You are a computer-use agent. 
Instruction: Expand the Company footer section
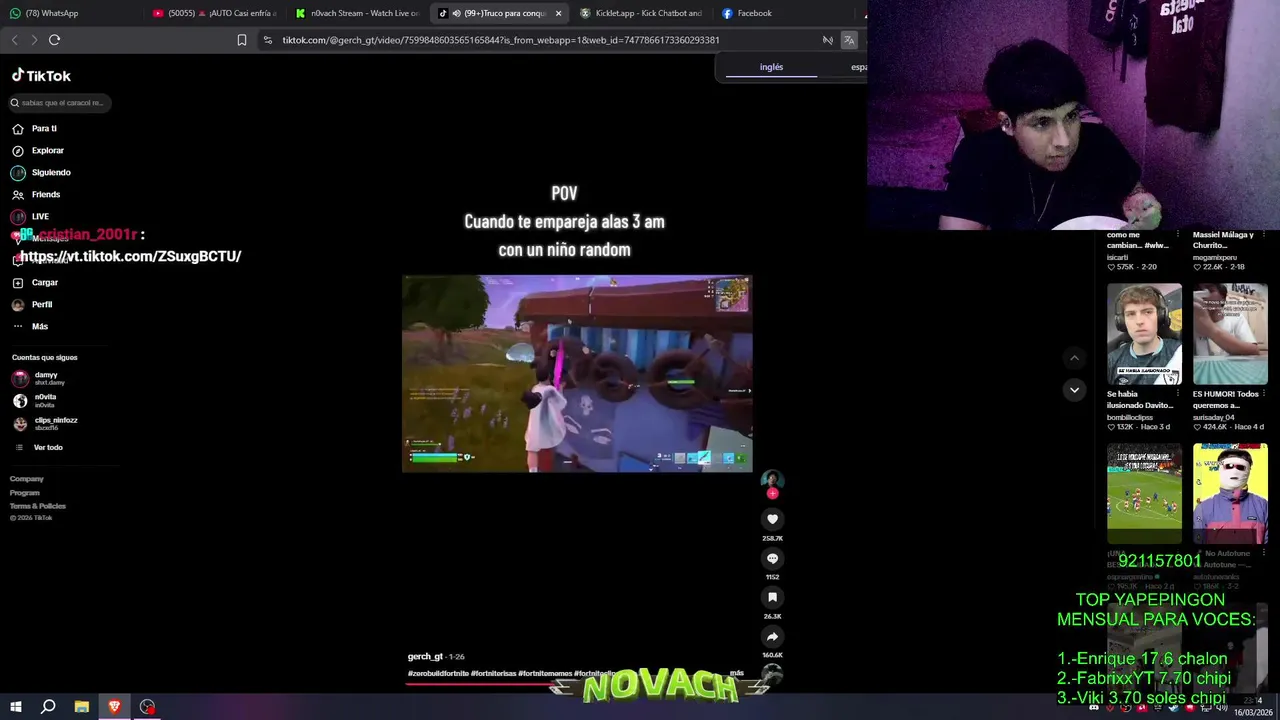pos(27,479)
